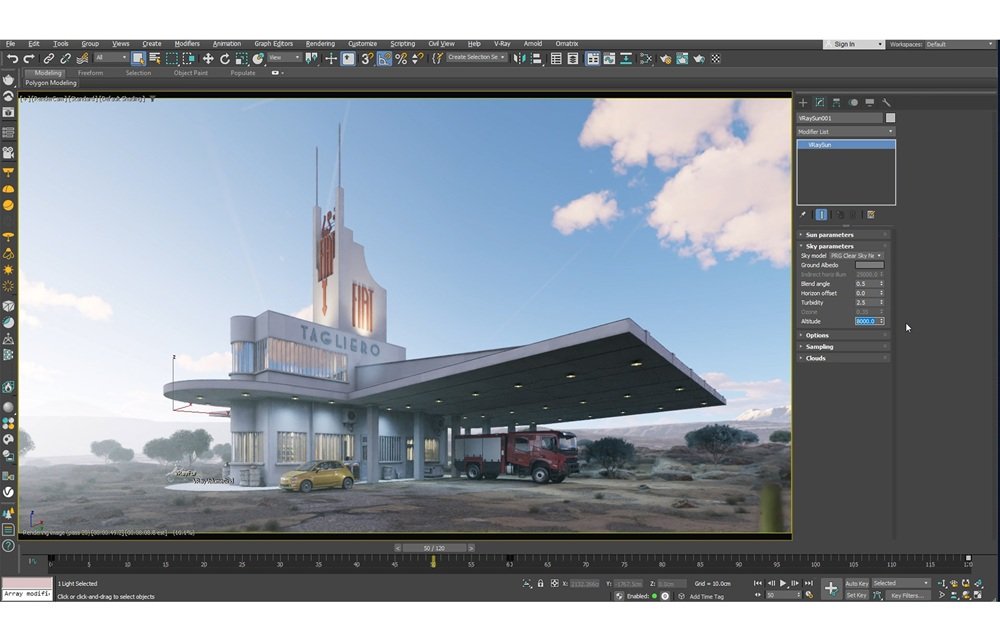This screenshot has width=1000, height=641.
Task: Click the Ground Albedo color swatch
Action: 870,265
